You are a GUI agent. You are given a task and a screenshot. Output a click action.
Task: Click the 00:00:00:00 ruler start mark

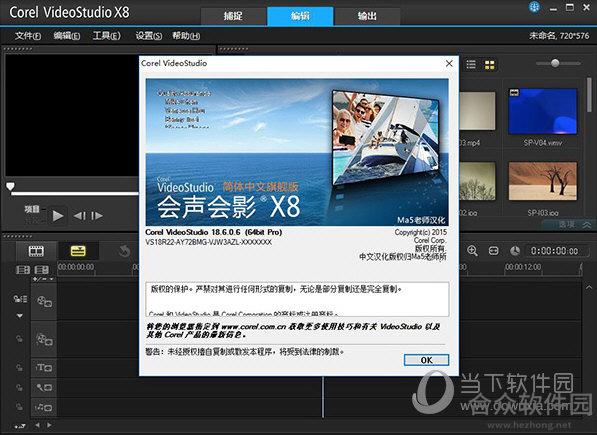76,267
